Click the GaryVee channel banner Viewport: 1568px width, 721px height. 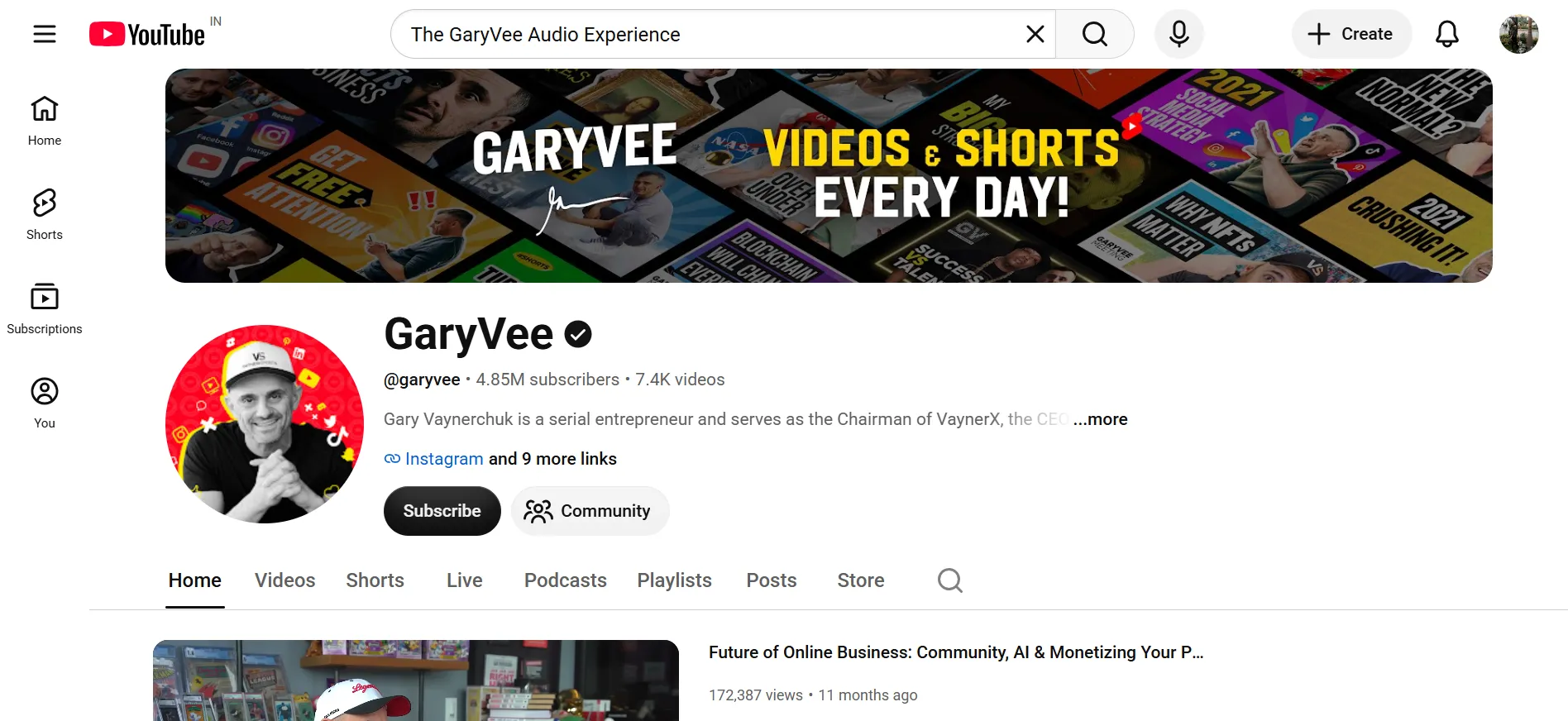coord(829,175)
